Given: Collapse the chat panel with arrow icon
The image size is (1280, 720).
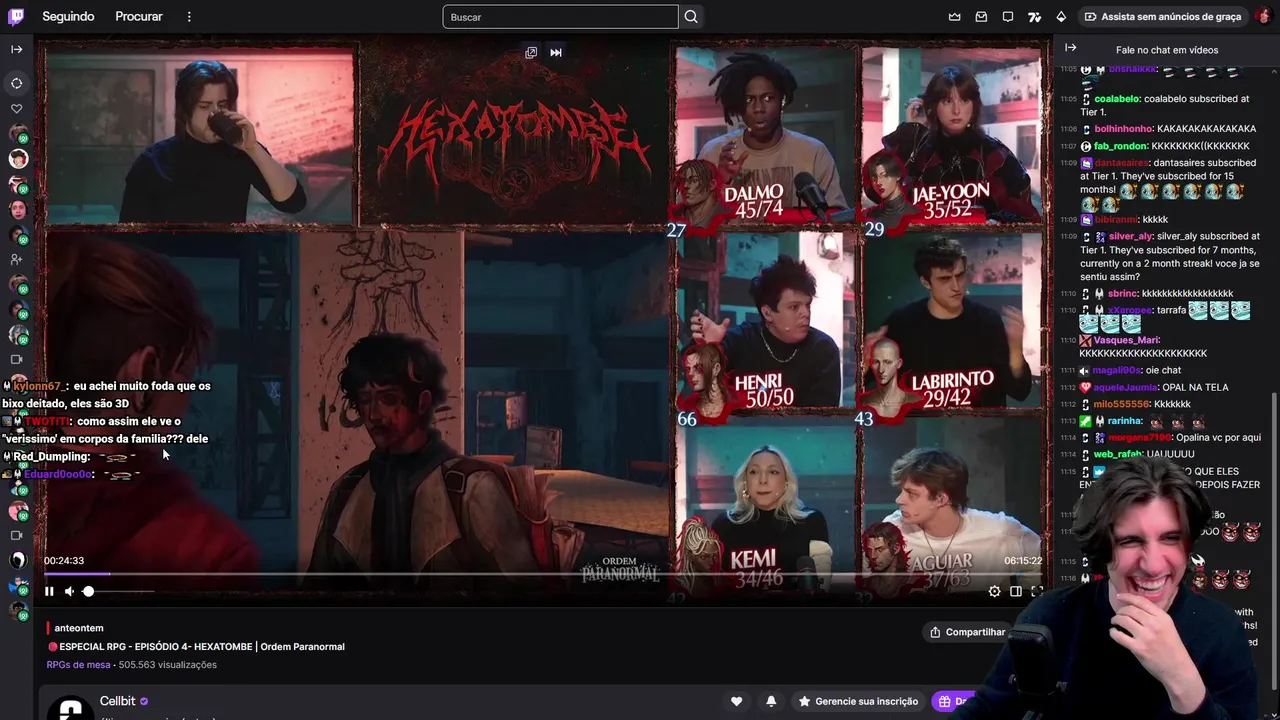Looking at the screenshot, I should pos(1070,48).
